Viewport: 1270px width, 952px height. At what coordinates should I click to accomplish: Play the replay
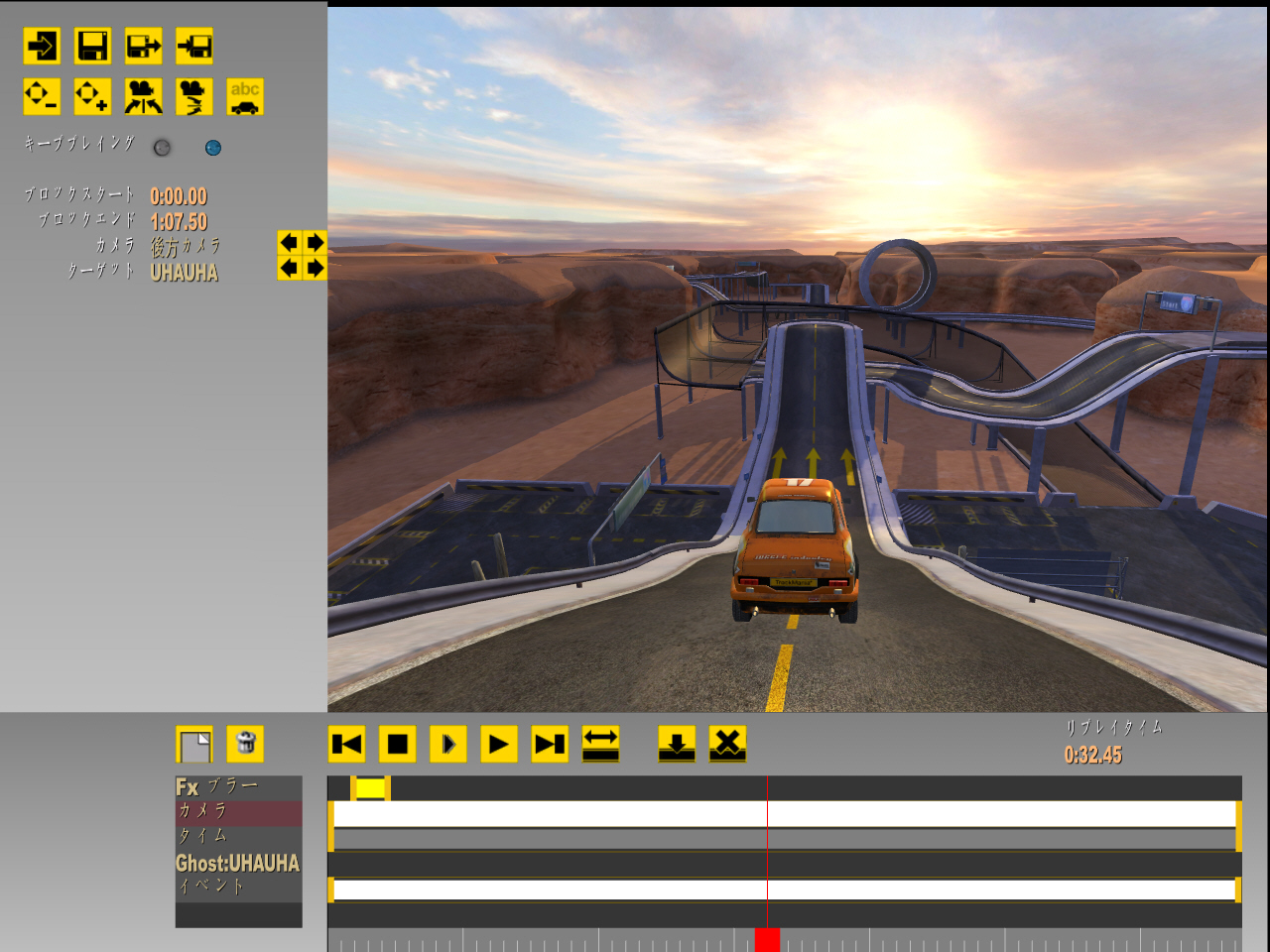point(499,744)
